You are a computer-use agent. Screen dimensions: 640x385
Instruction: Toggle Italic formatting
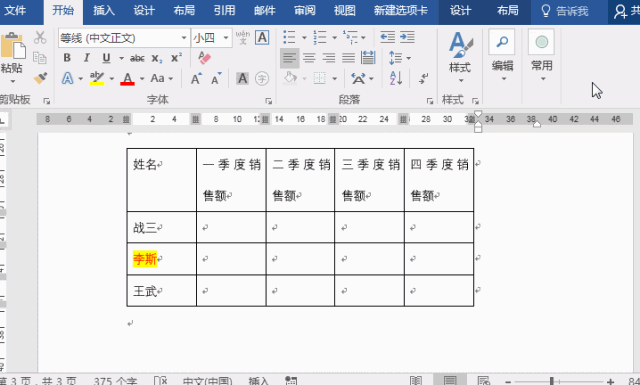(87, 58)
